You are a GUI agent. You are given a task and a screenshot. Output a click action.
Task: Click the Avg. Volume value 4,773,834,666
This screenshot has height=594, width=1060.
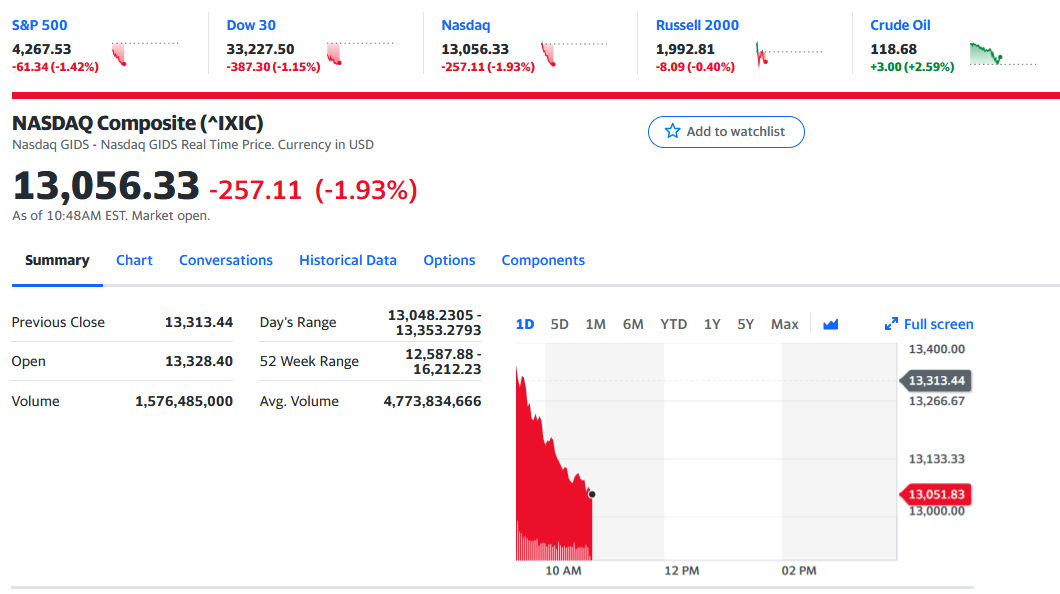(x=433, y=401)
